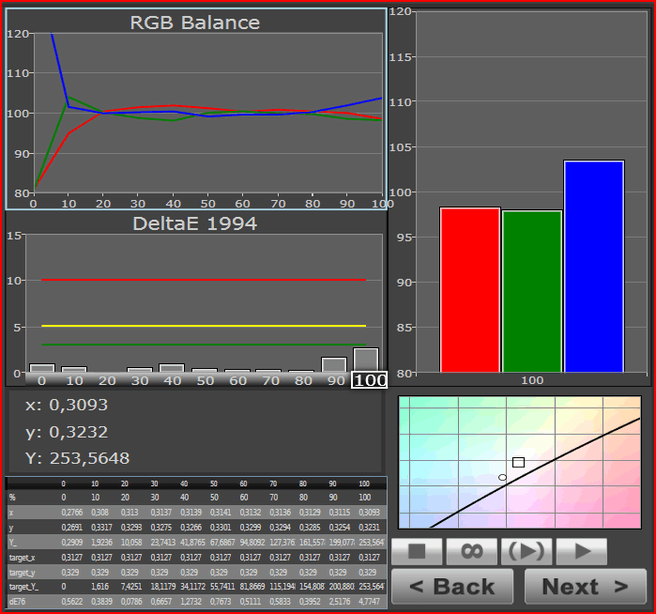Click table cell 0,5622 in dE76 row

(x=72, y=601)
